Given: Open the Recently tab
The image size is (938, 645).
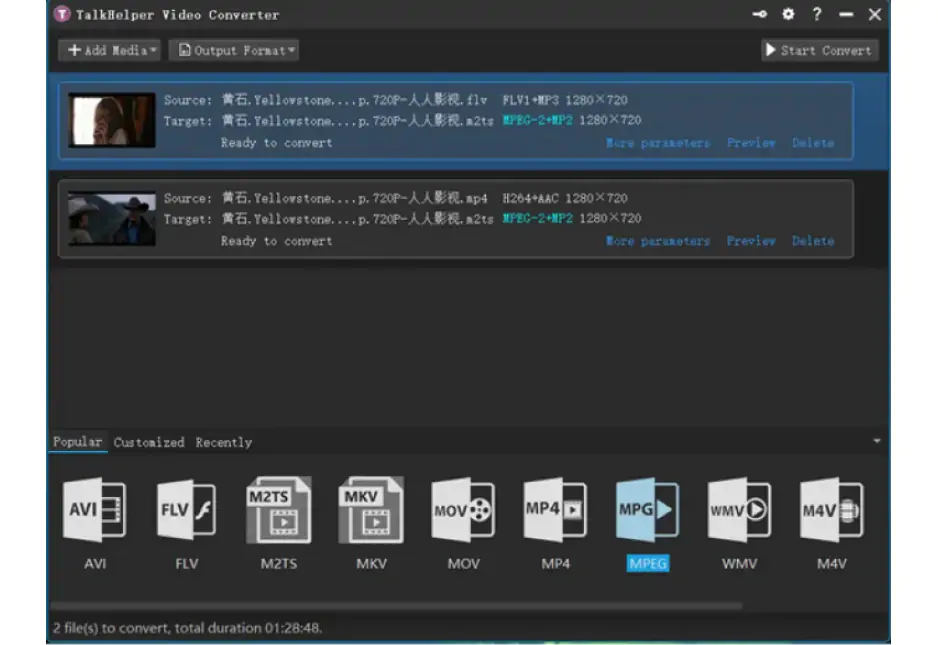Looking at the screenshot, I should pos(223,442).
